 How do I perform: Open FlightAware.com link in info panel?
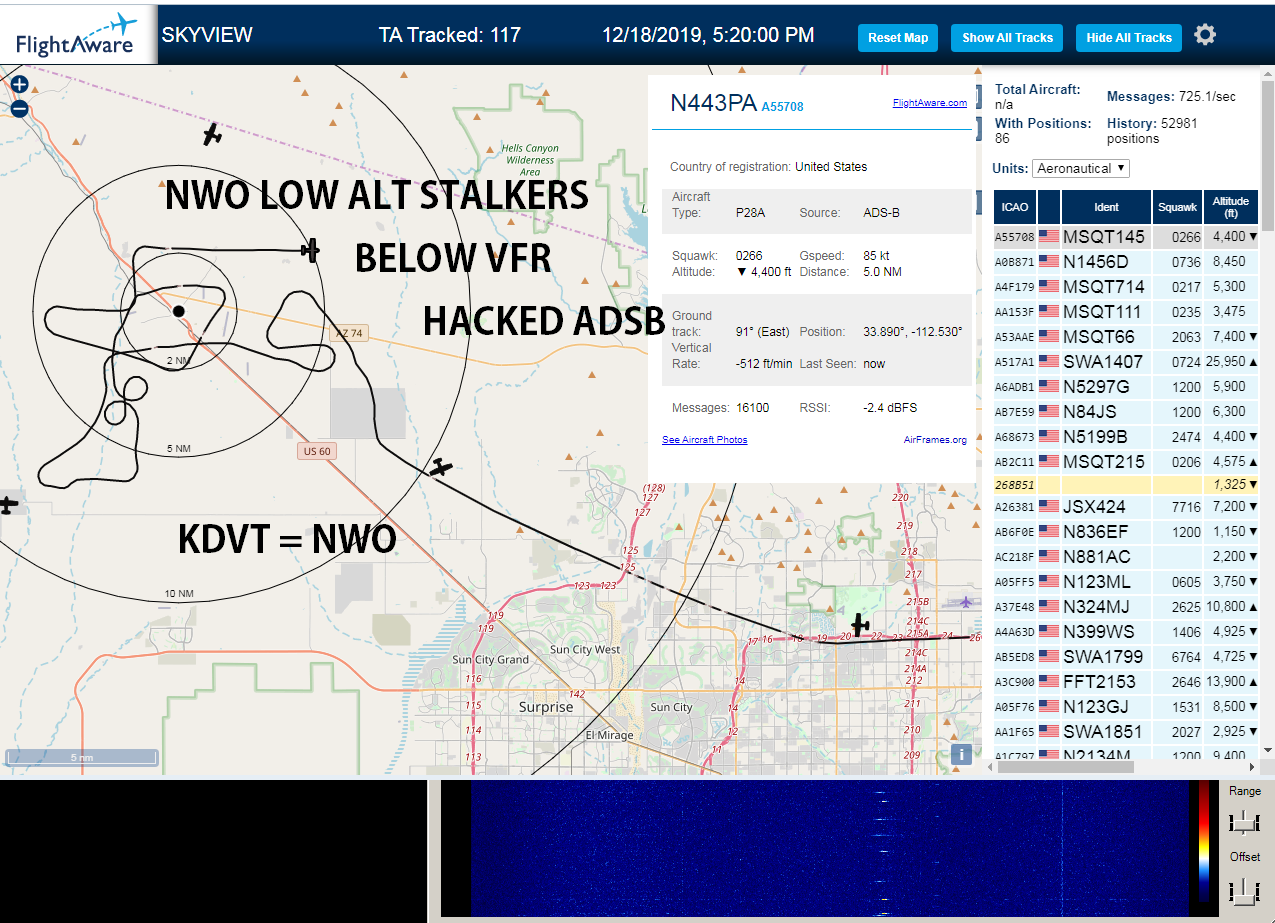coord(929,102)
